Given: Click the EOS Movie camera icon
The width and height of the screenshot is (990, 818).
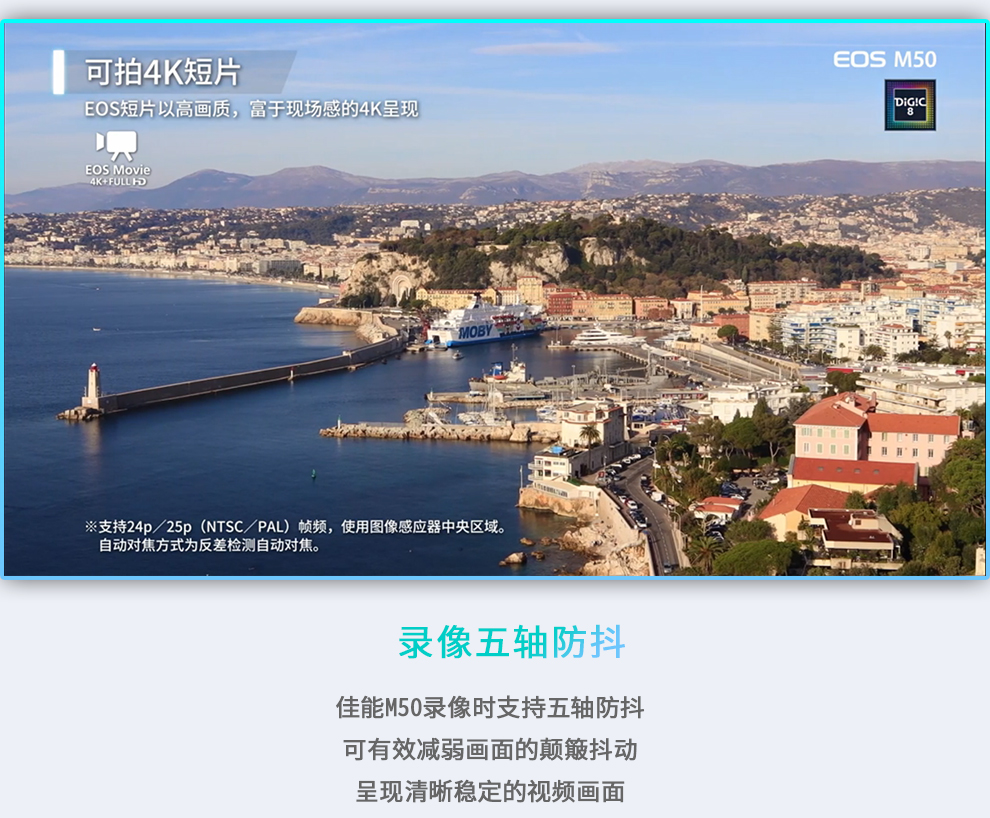Looking at the screenshot, I should click(x=117, y=146).
